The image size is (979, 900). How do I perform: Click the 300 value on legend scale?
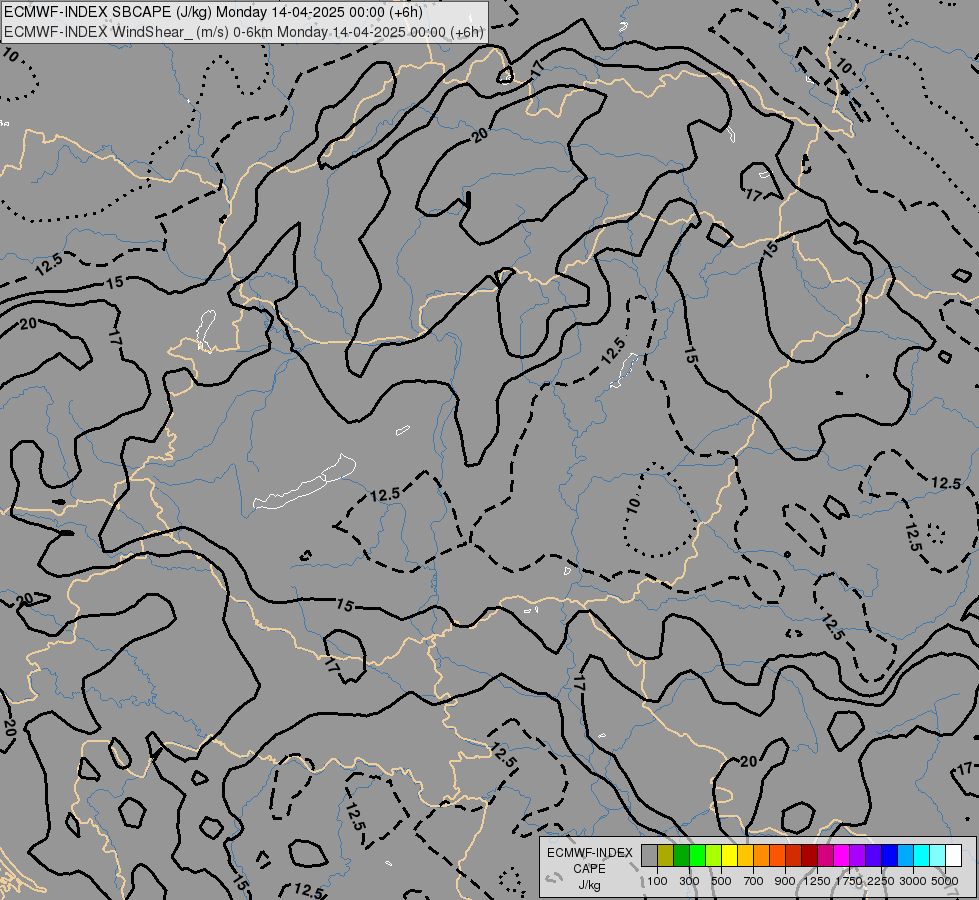pos(689,881)
